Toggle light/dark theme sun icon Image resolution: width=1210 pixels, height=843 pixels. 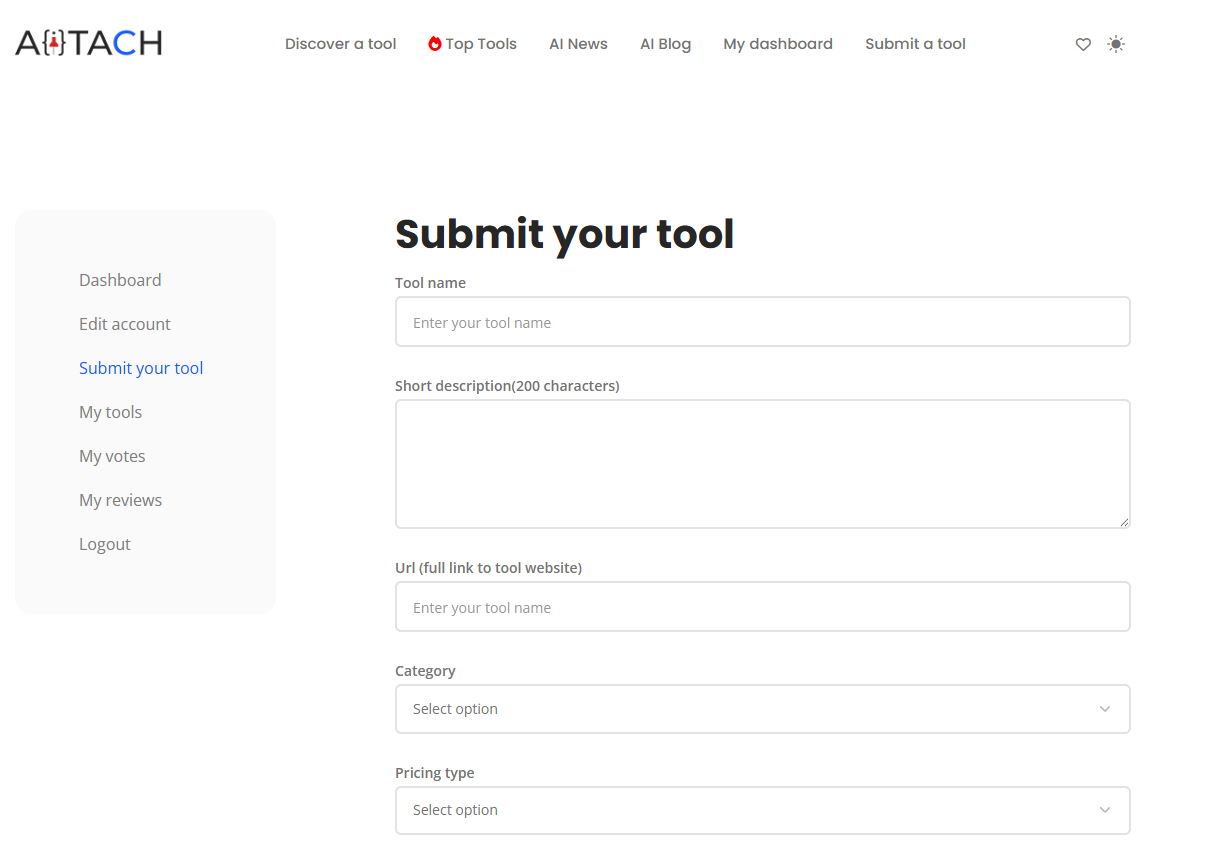tap(1116, 44)
